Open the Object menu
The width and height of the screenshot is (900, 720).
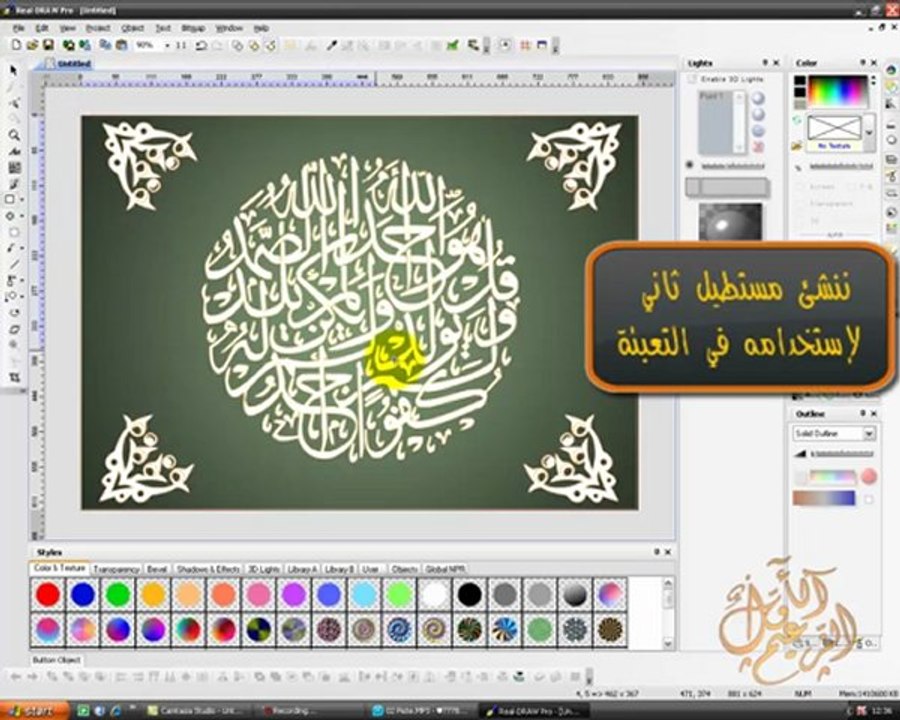tap(133, 28)
